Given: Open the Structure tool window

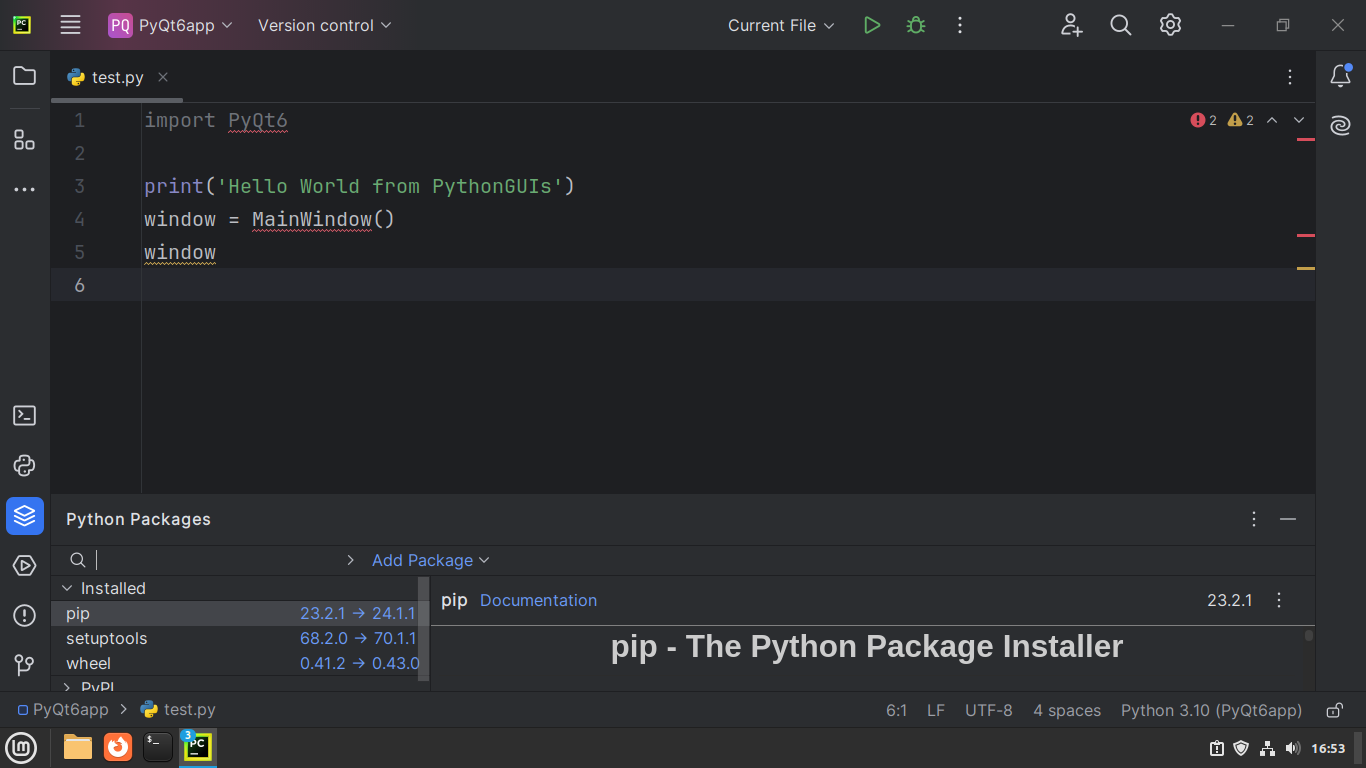Looking at the screenshot, I should pyautogui.click(x=25, y=139).
